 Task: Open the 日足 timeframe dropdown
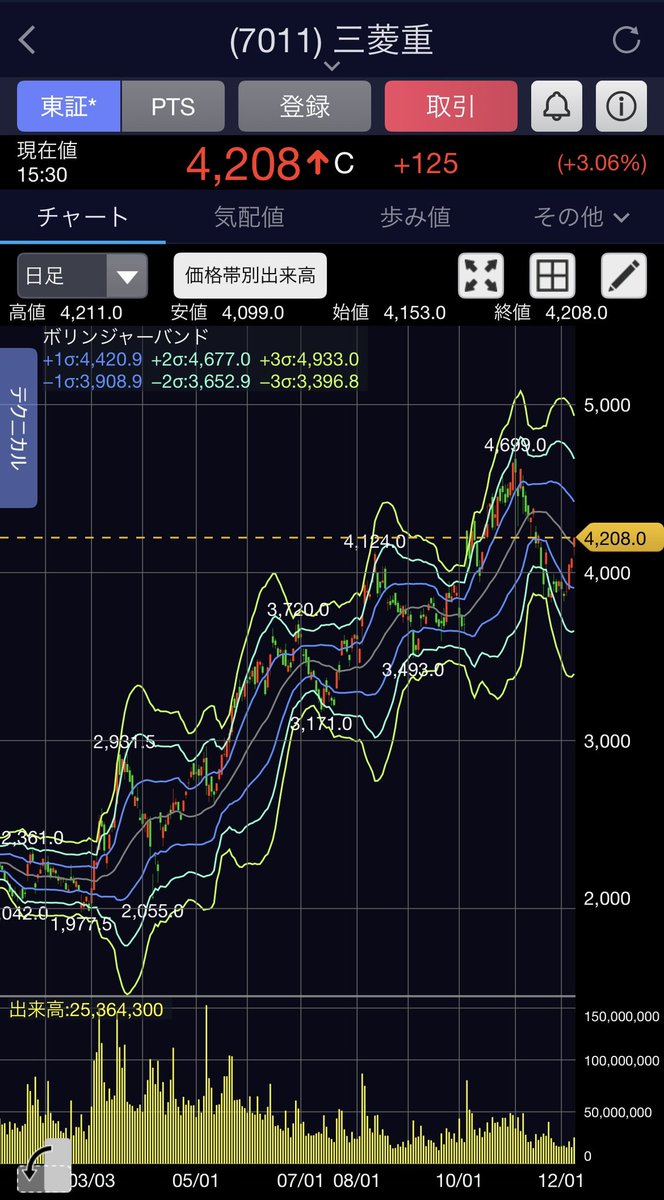(x=82, y=276)
